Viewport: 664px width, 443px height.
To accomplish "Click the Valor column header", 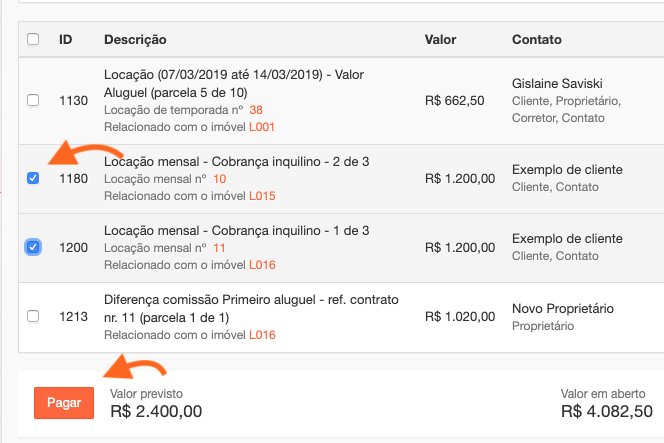I will (x=441, y=40).
